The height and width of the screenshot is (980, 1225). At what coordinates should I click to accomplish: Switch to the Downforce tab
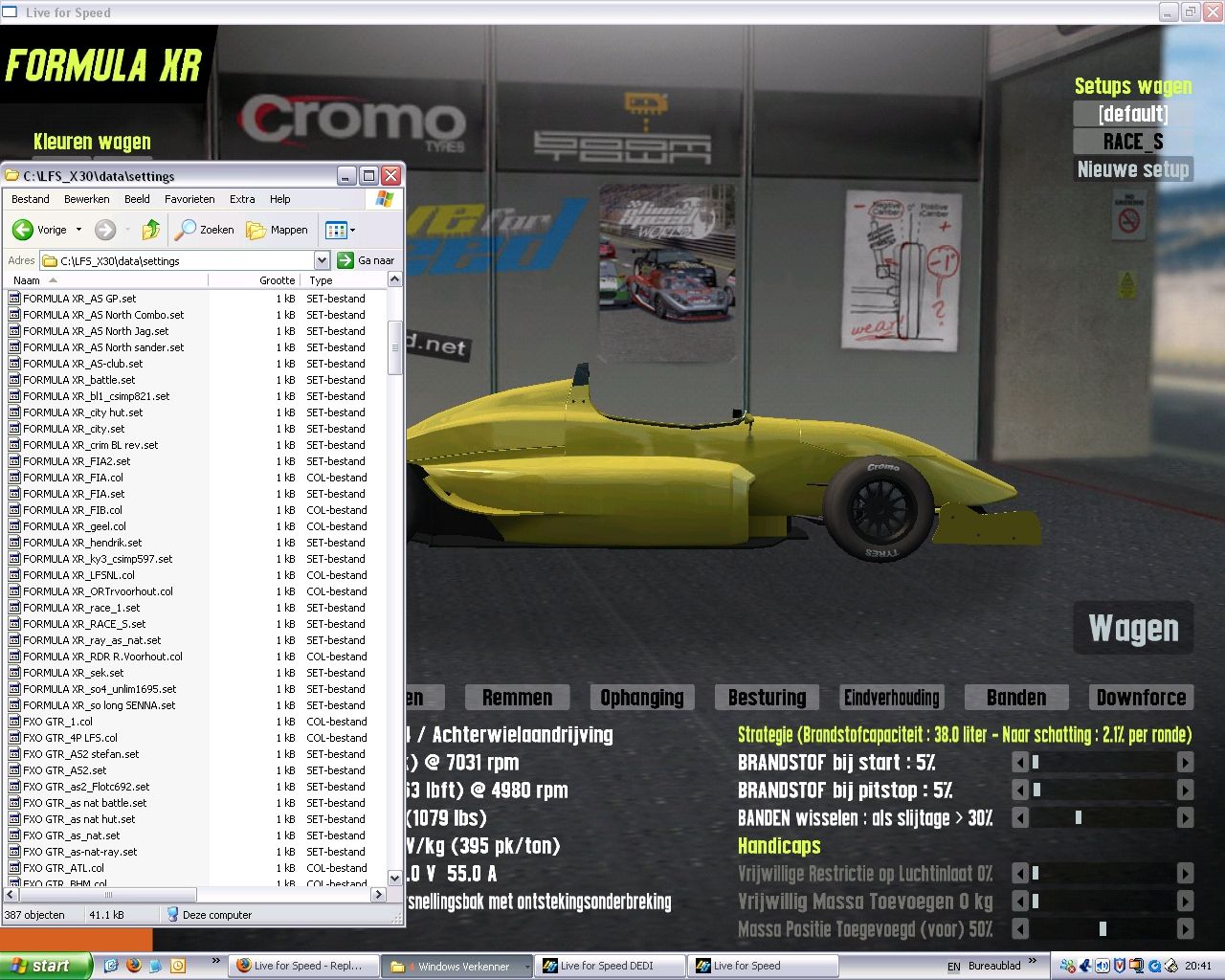(x=1141, y=698)
